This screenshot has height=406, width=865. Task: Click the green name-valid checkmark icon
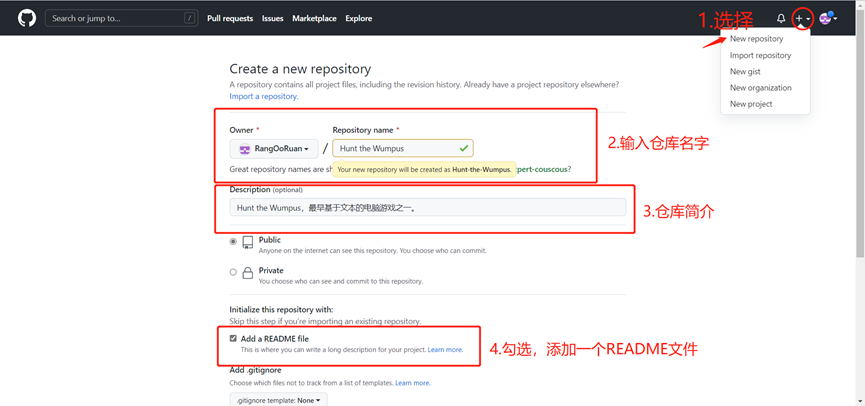click(463, 148)
